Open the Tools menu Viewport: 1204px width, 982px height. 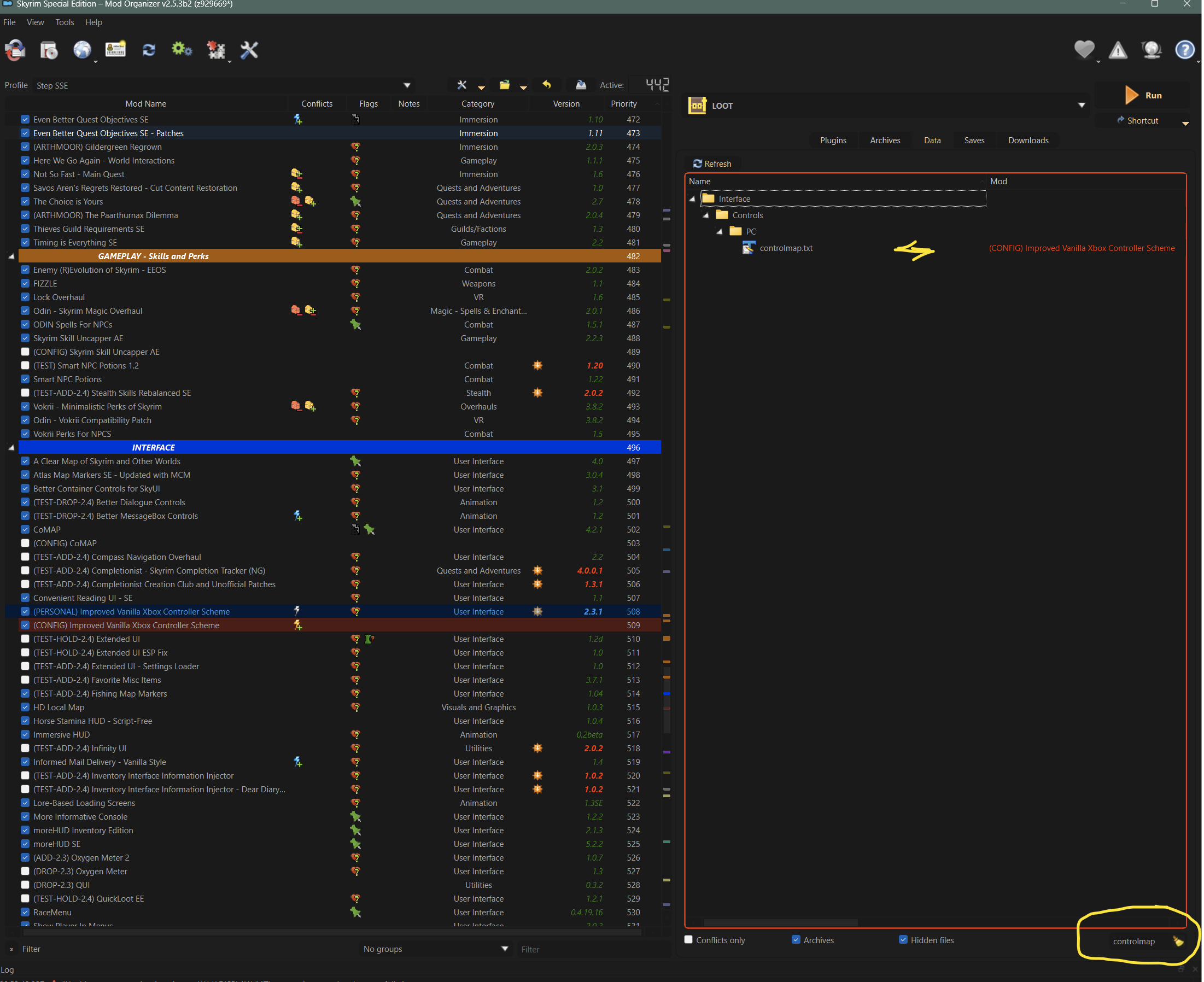(65, 22)
